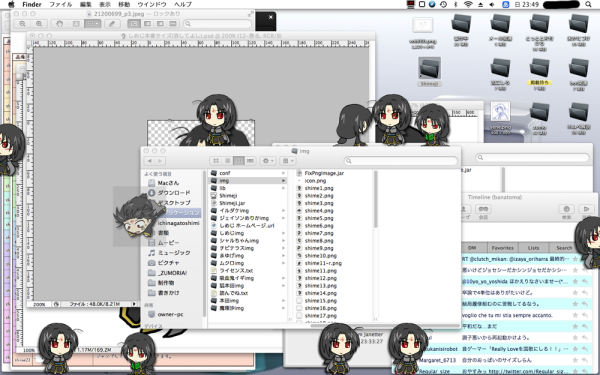The image size is (600, 375).
Task: Reply to the Margaret_6713 tweet
Action: [x=585, y=360]
